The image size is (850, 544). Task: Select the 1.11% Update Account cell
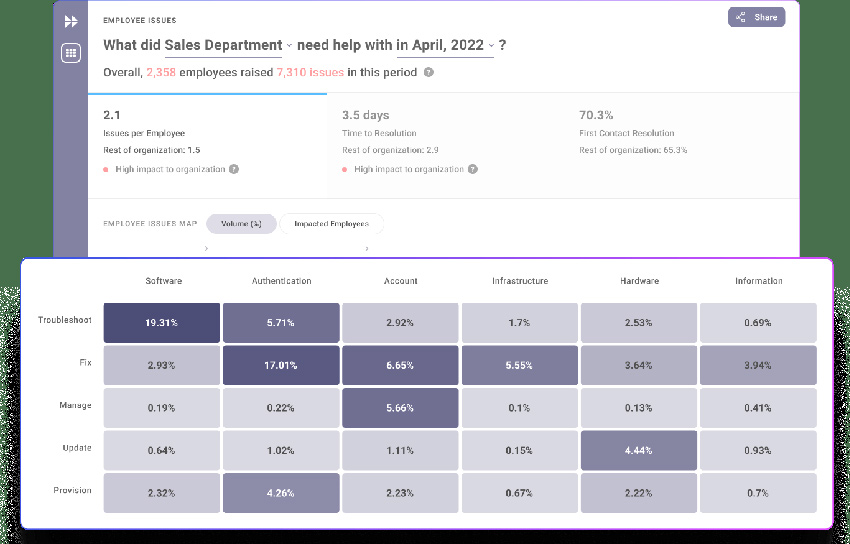point(400,450)
